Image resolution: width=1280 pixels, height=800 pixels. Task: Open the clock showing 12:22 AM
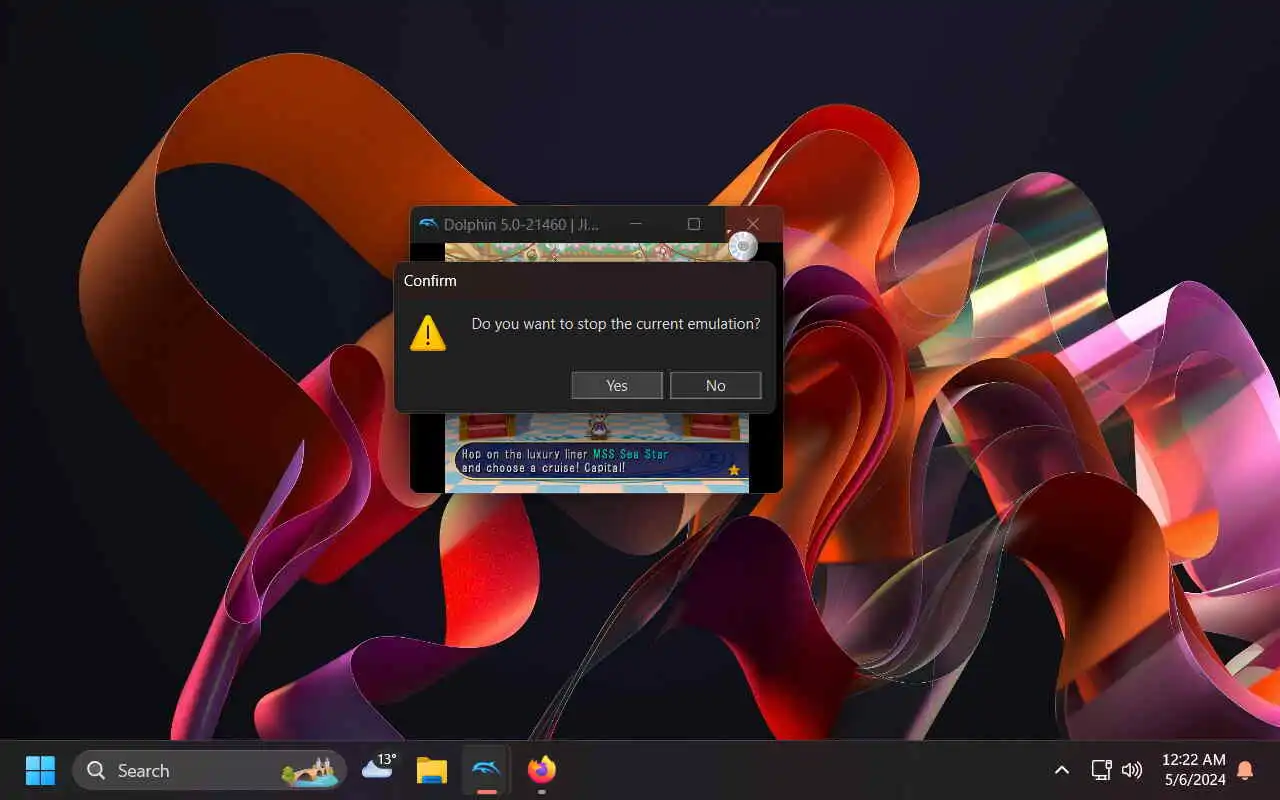coord(1194,770)
